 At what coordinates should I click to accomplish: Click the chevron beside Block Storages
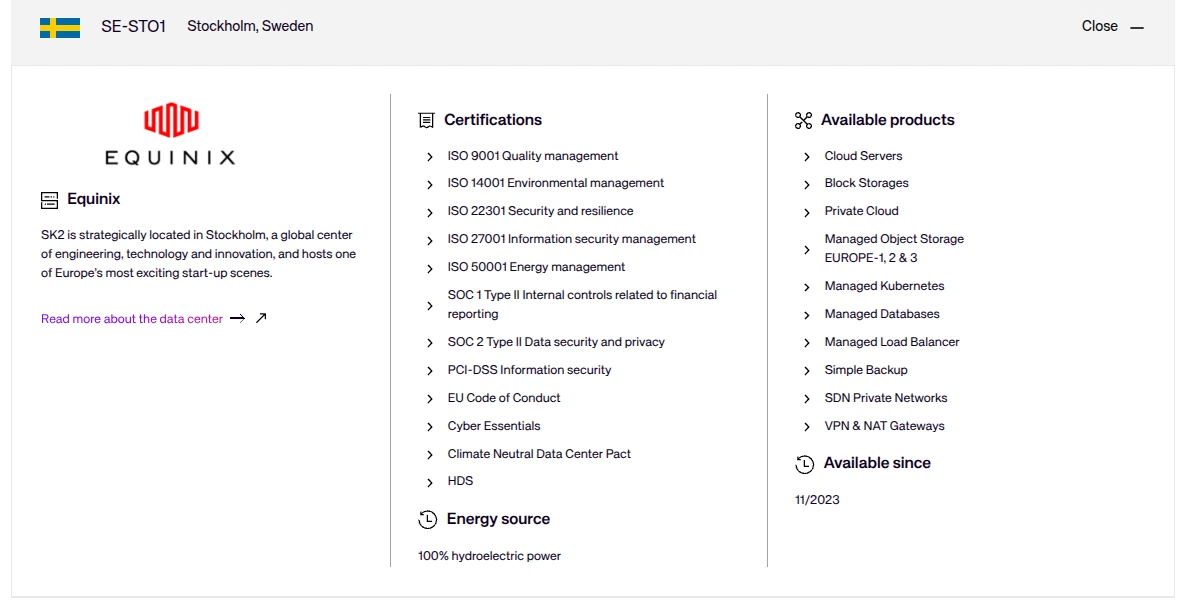pyautogui.click(x=807, y=184)
